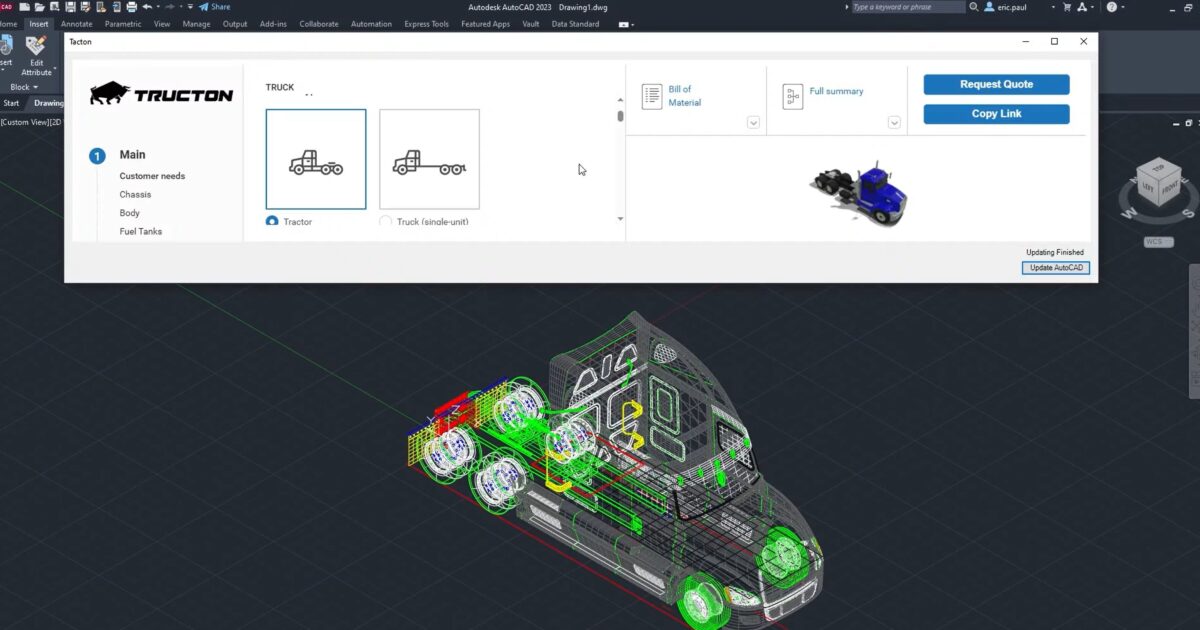
Task: Go to the Chassis section
Action: pos(135,195)
